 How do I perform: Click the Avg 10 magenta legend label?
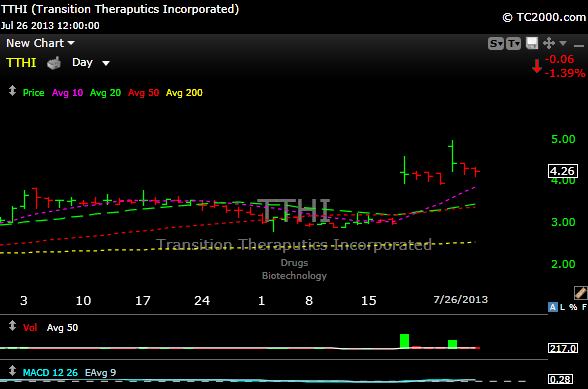pos(68,93)
